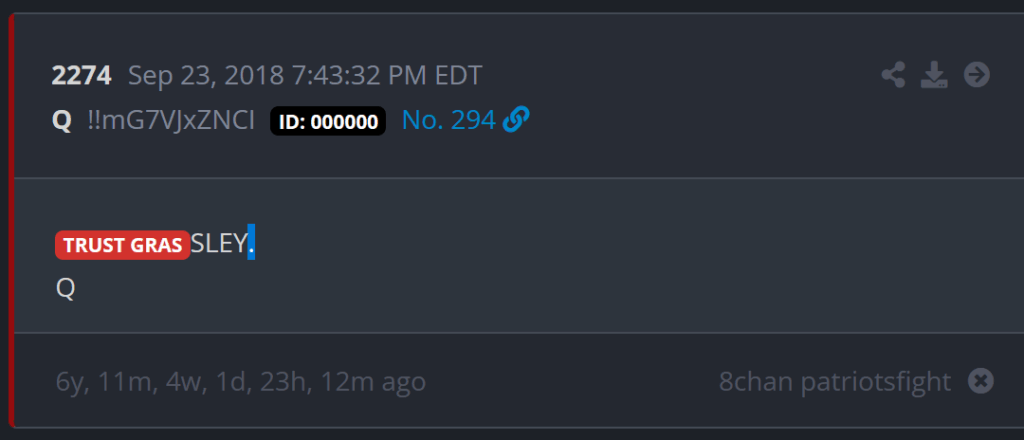The image size is (1024, 440).
Task: Open the No. 294 link
Action: coord(448,120)
